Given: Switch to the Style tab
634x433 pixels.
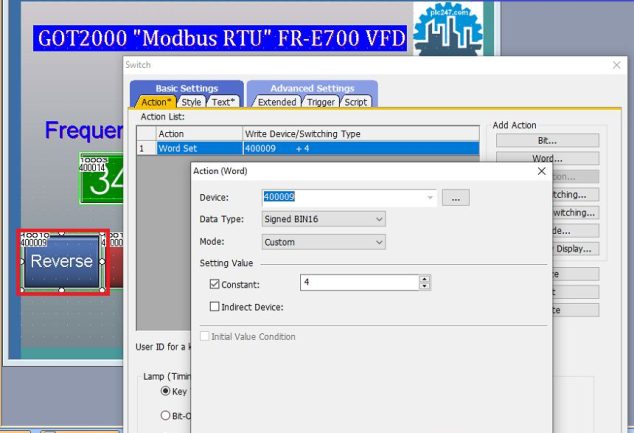Looking at the screenshot, I should click(191, 102).
